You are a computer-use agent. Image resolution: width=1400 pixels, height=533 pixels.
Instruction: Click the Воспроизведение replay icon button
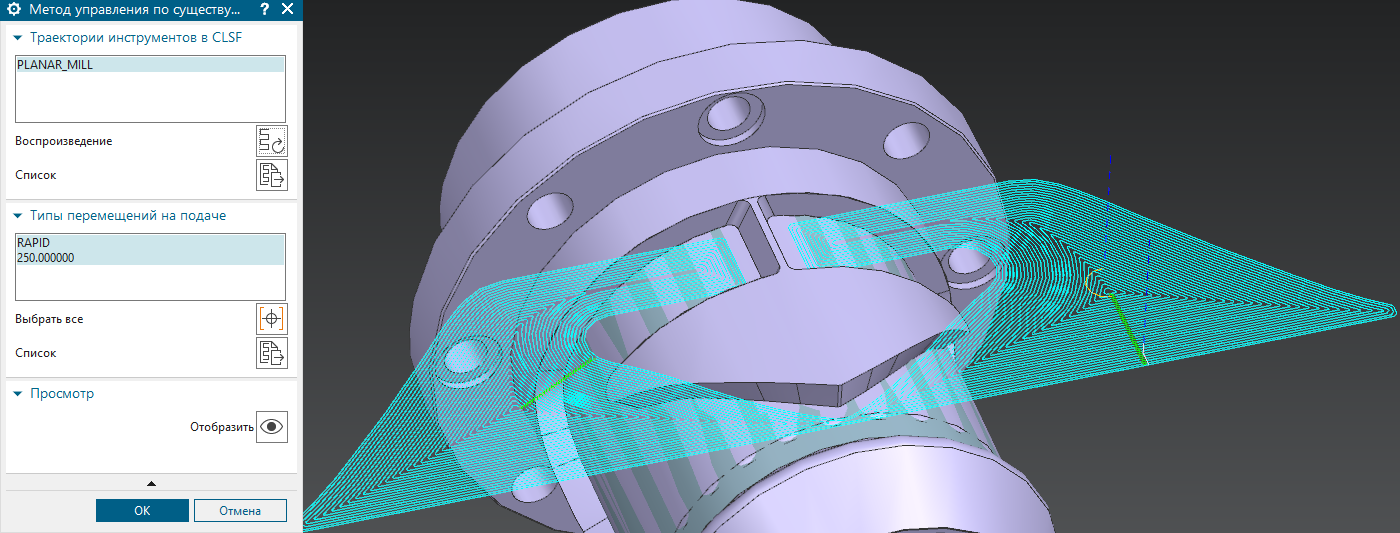pos(271,141)
